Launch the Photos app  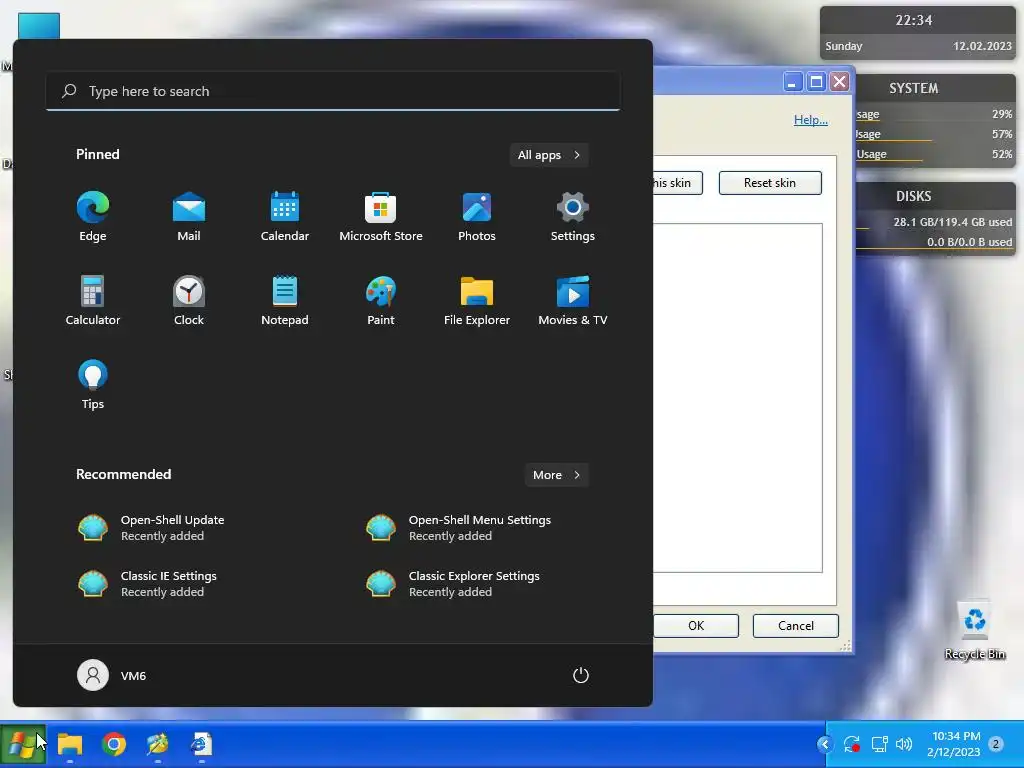tap(477, 216)
